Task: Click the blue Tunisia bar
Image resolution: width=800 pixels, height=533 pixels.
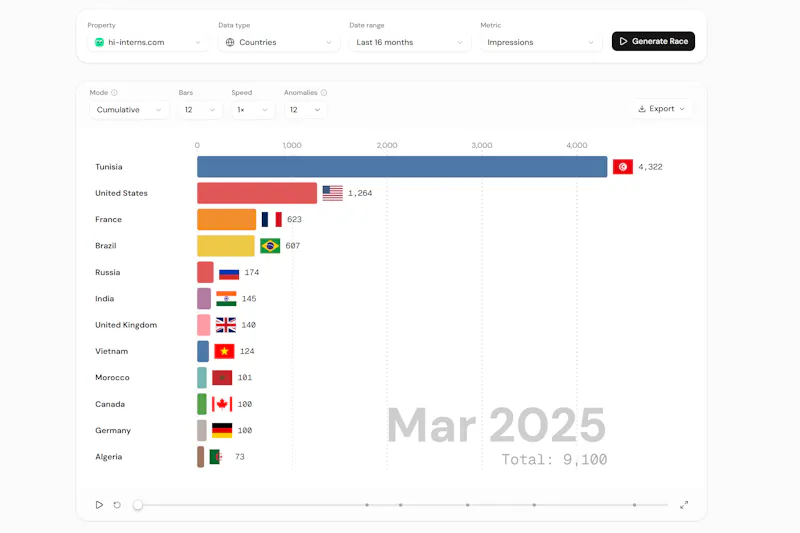Action: [402, 167]
